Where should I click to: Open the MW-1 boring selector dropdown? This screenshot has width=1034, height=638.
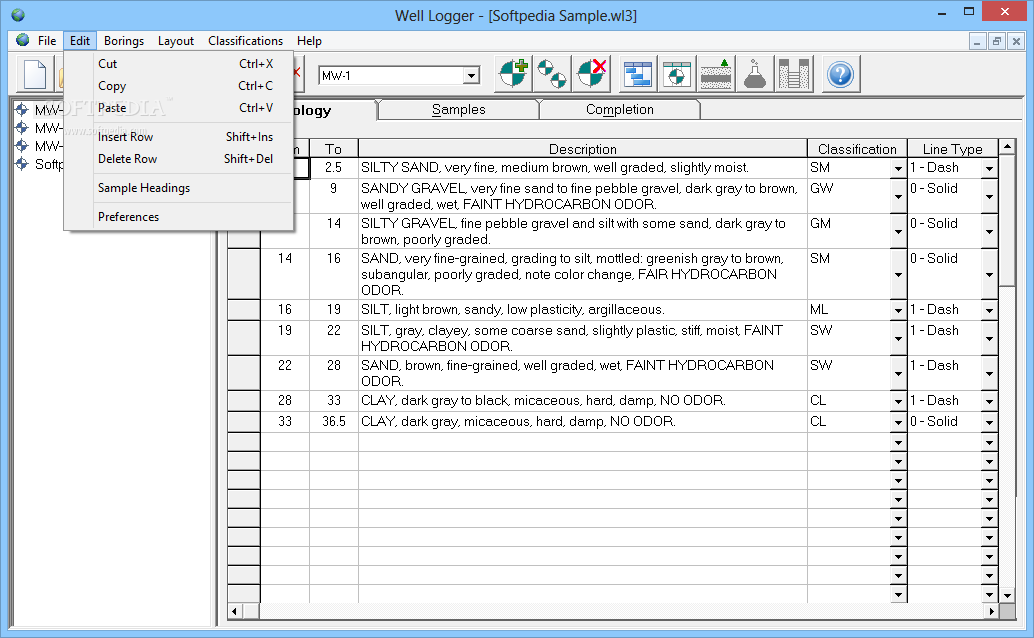point(471,75)
